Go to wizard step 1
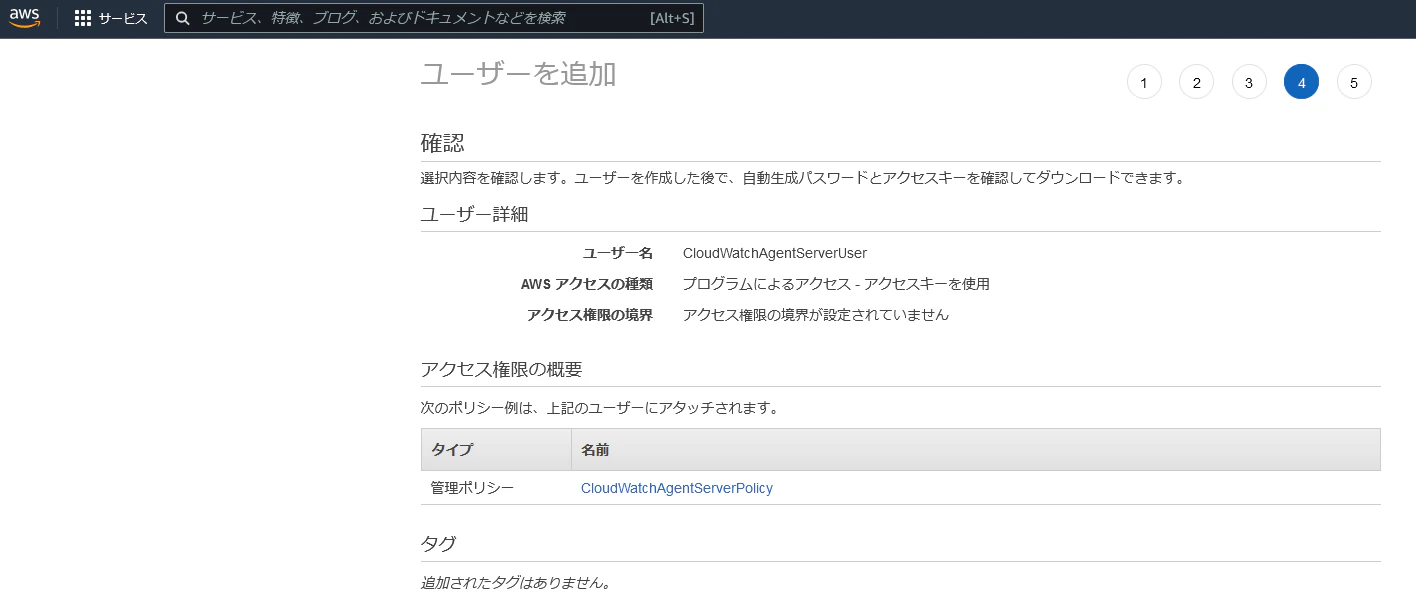The image size is (1416, 602). pyautogui.click(x=1144, y=82)
